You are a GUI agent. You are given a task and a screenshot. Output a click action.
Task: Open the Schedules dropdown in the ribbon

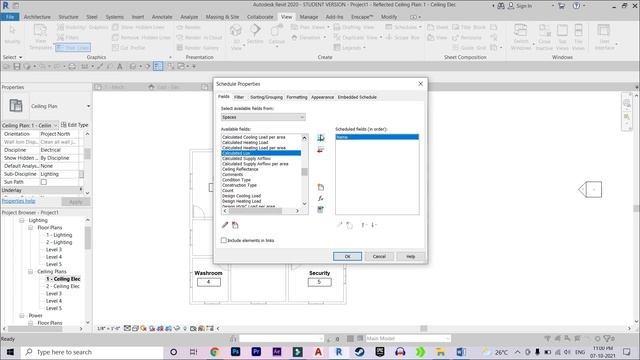(x=404, y=27)
